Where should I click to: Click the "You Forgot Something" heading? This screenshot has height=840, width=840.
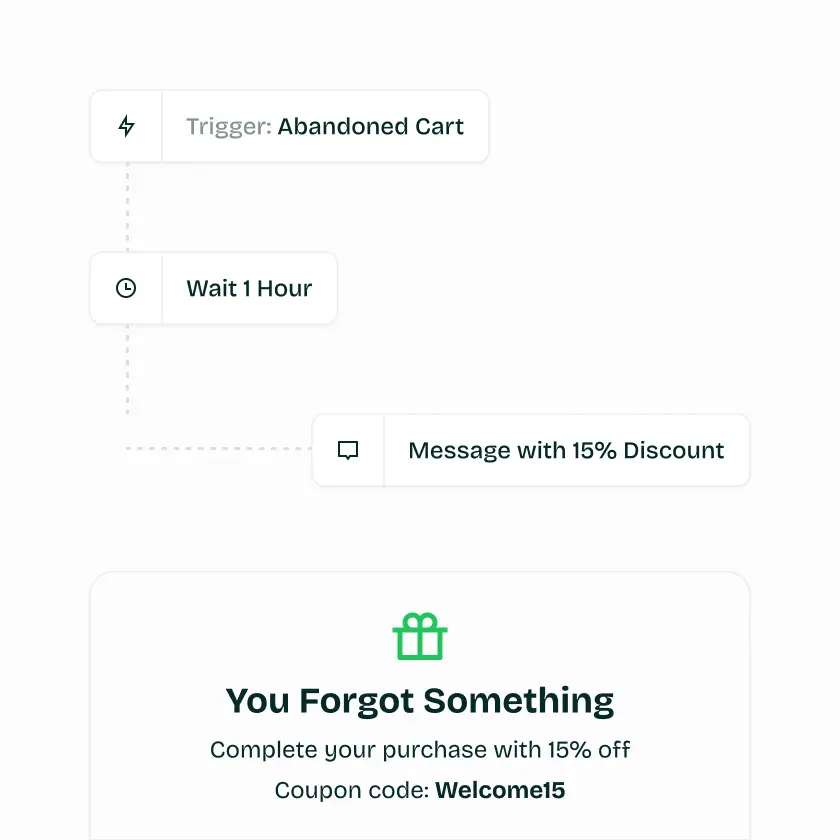point(420,701)
